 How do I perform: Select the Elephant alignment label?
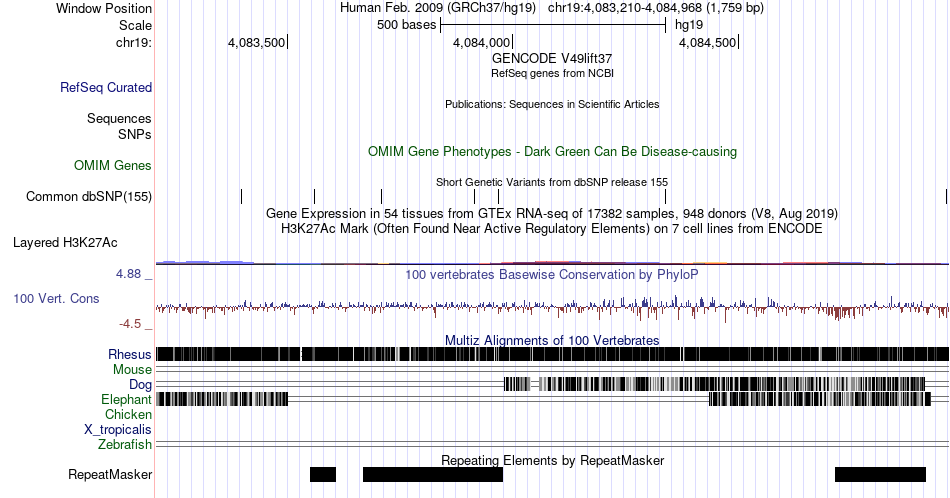(x=127, y=399)
